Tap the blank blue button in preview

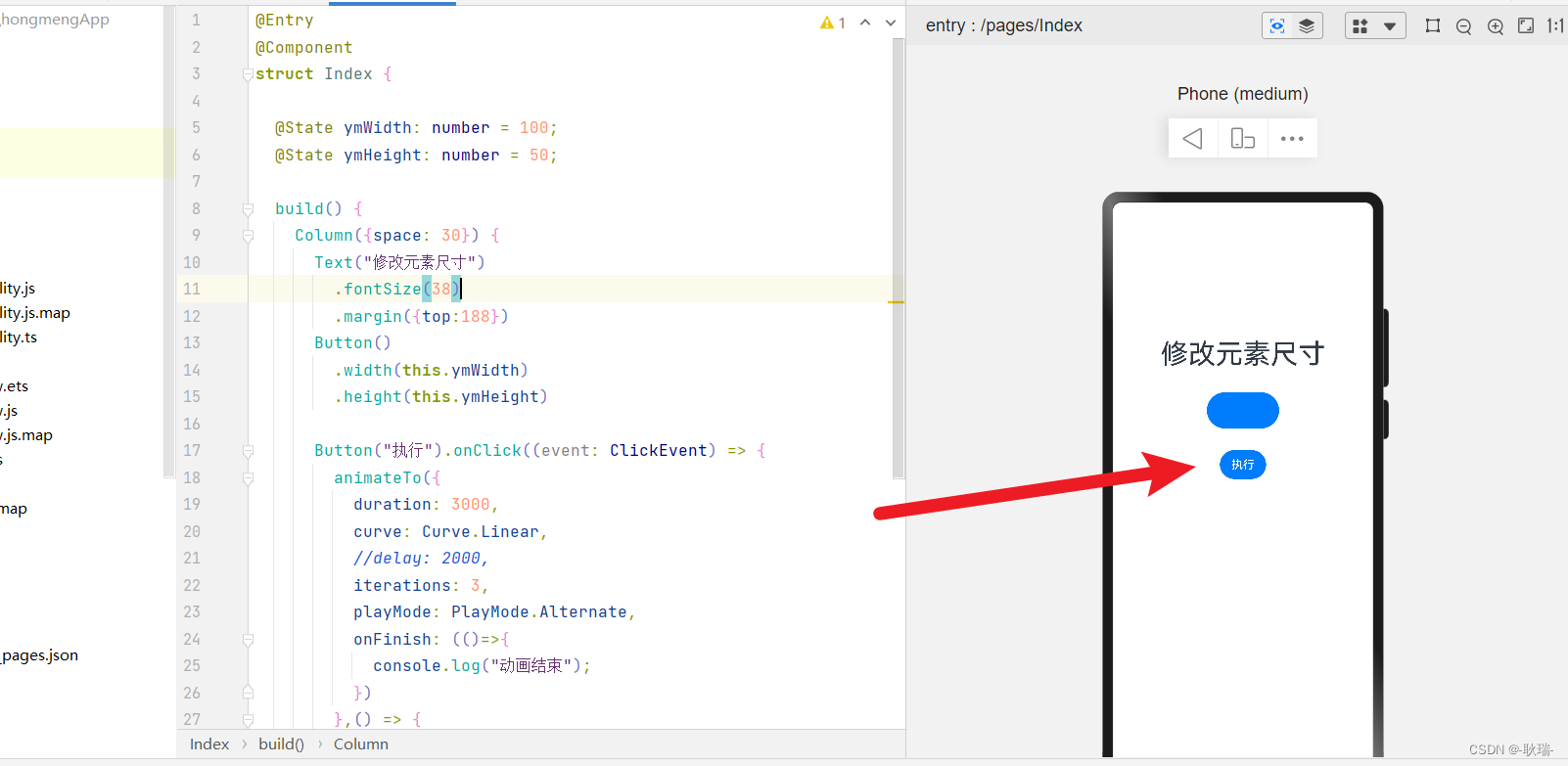[1243, 411]
